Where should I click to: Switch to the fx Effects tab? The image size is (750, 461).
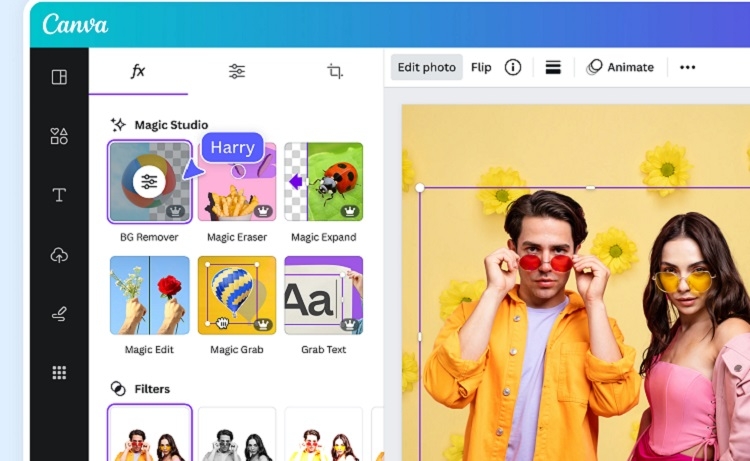tap(138, 71)
